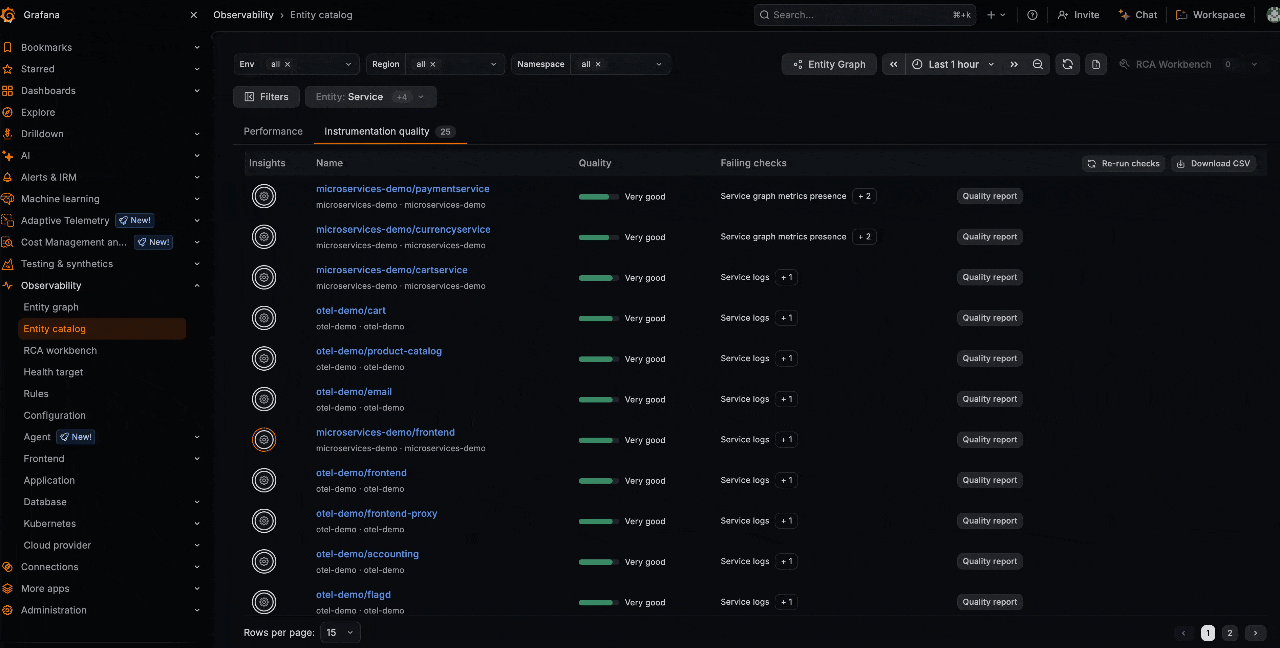Click the Dashboards grid icon
This screenshot has height=648, width=1280.
point(8,90)
